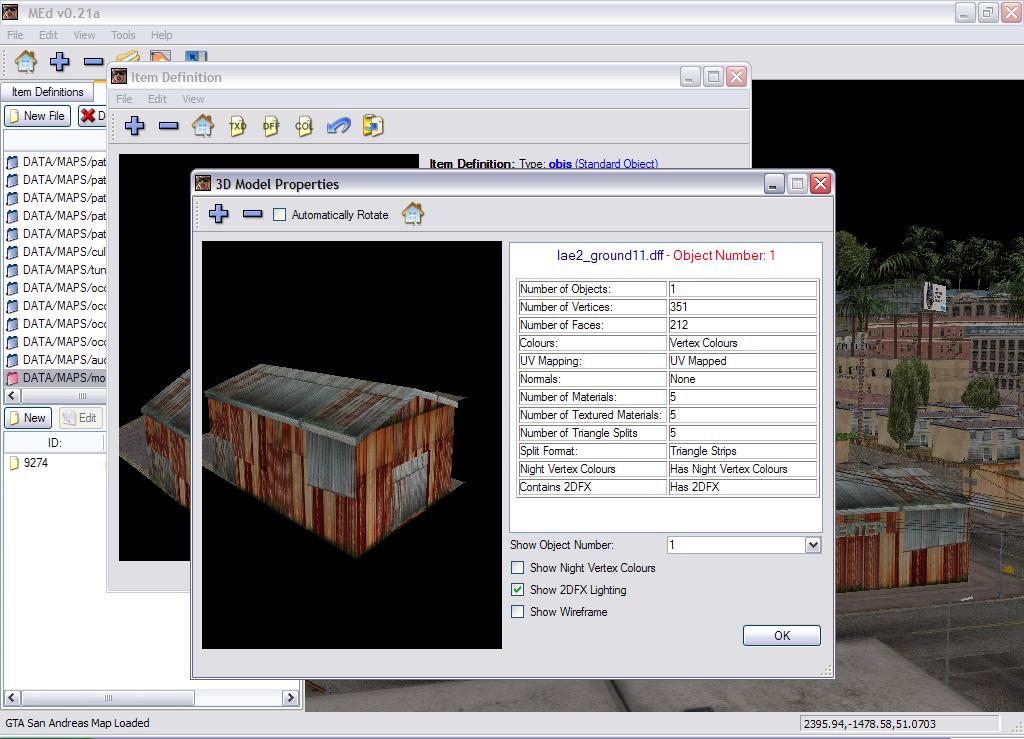Open the Show Object Number dropdown
Screen dimensions: 1024x739
tap(812, 545)
